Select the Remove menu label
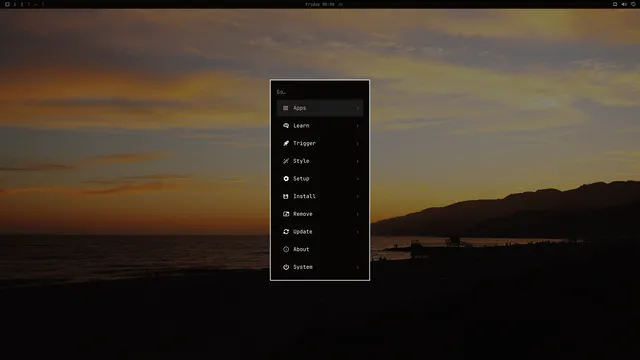 [x=302, y=214]
